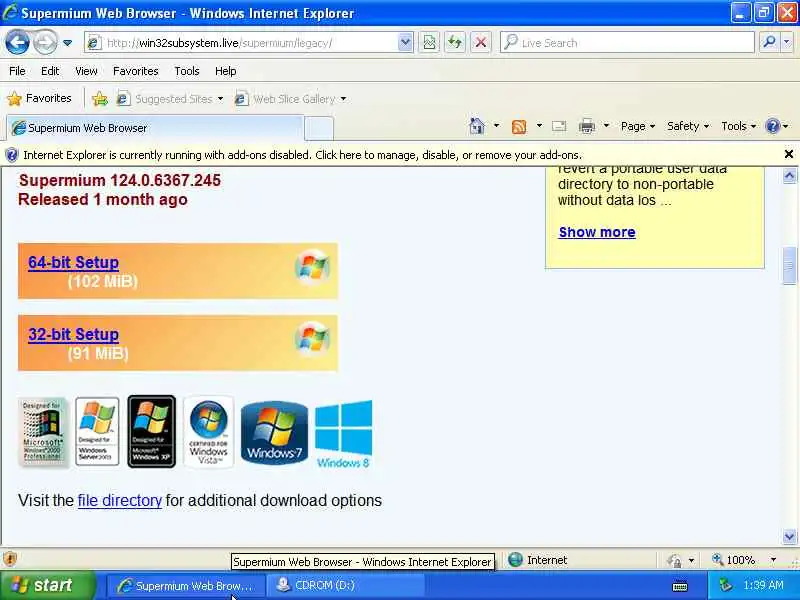
Task: Click the Back navigation arrow button
Action: coord(18,42)
